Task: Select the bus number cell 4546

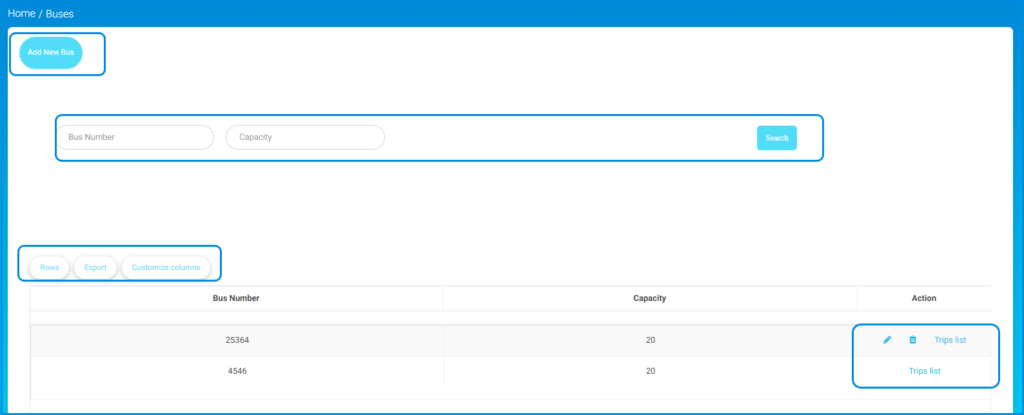Action: [x=236, y=371]
